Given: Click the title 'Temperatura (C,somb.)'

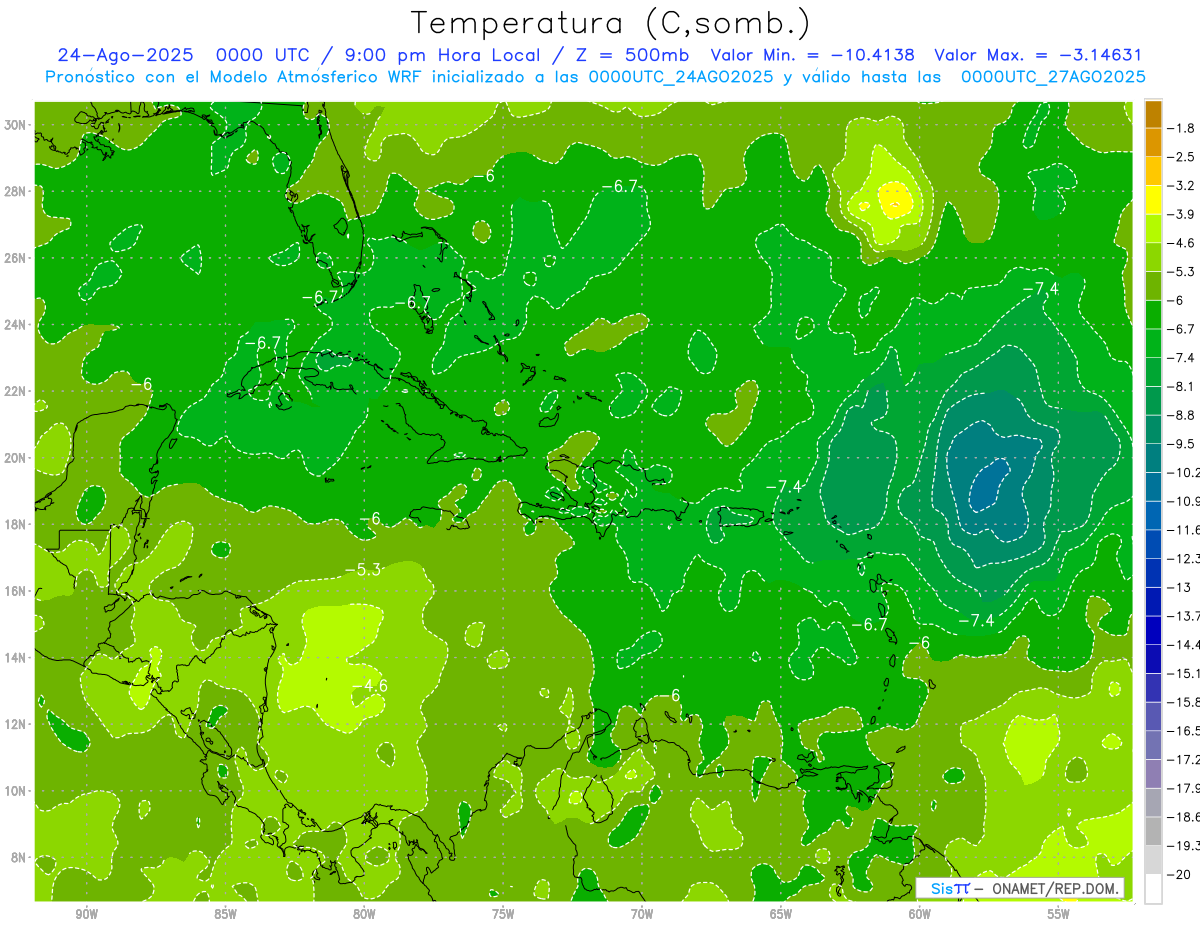Looking at the screenshot, I should pos(610,23).
